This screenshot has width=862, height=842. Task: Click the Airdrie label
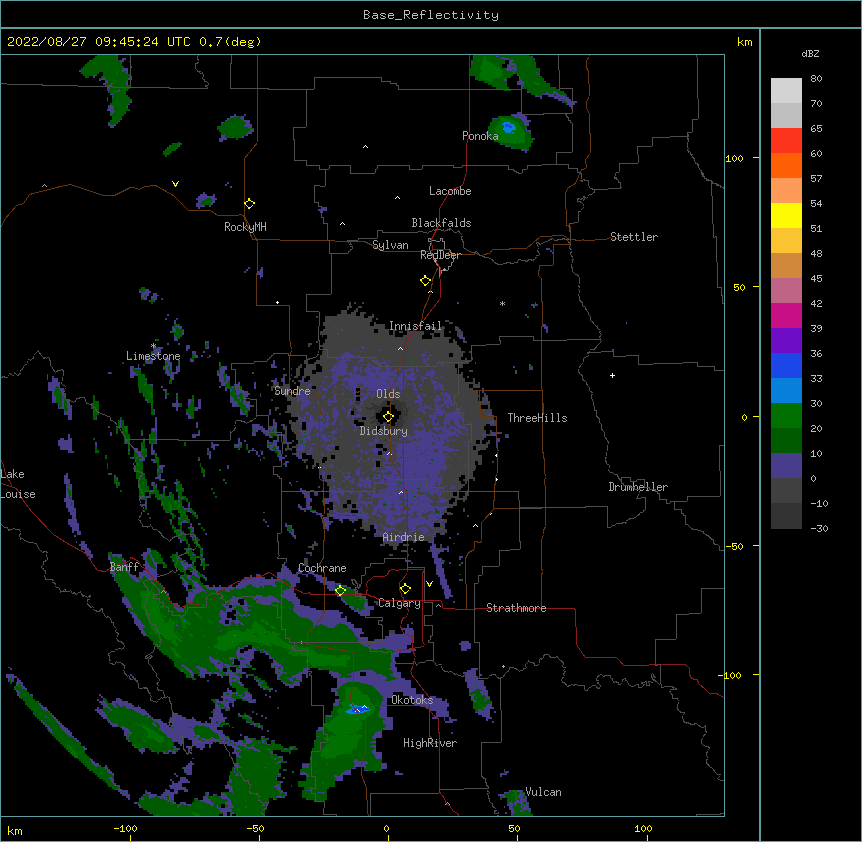click(404, 537)
